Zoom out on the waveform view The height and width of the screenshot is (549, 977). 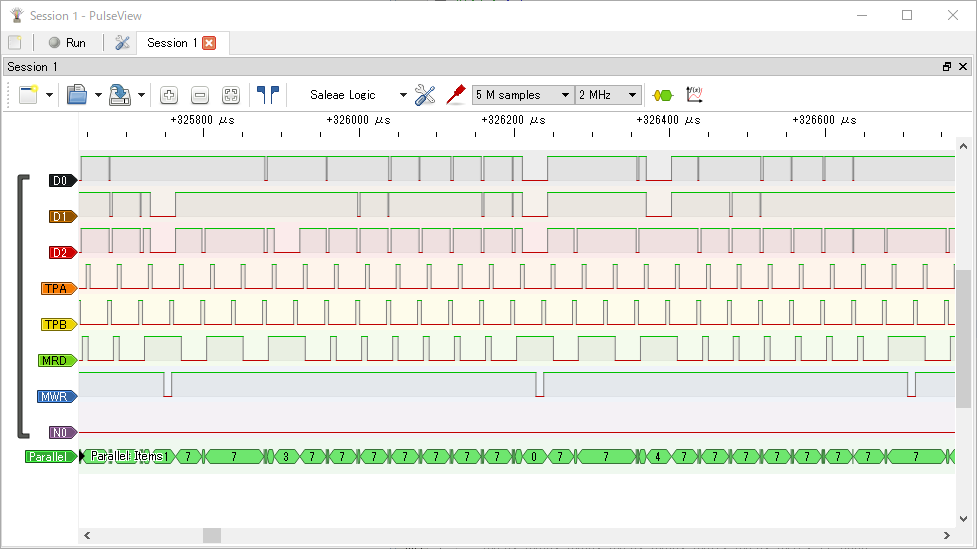coord(200,95)
